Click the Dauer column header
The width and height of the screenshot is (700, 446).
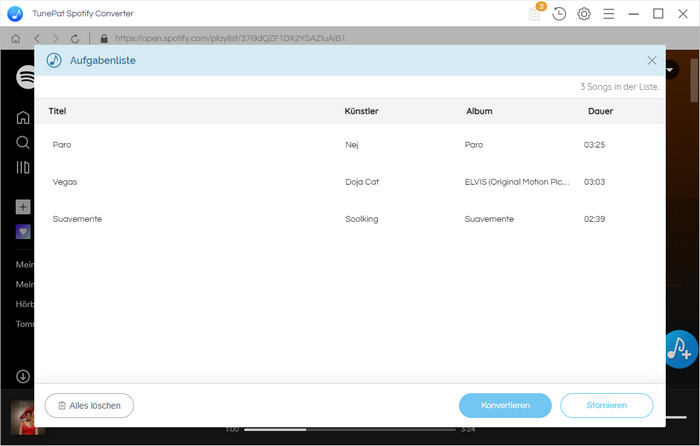[600, 111]
